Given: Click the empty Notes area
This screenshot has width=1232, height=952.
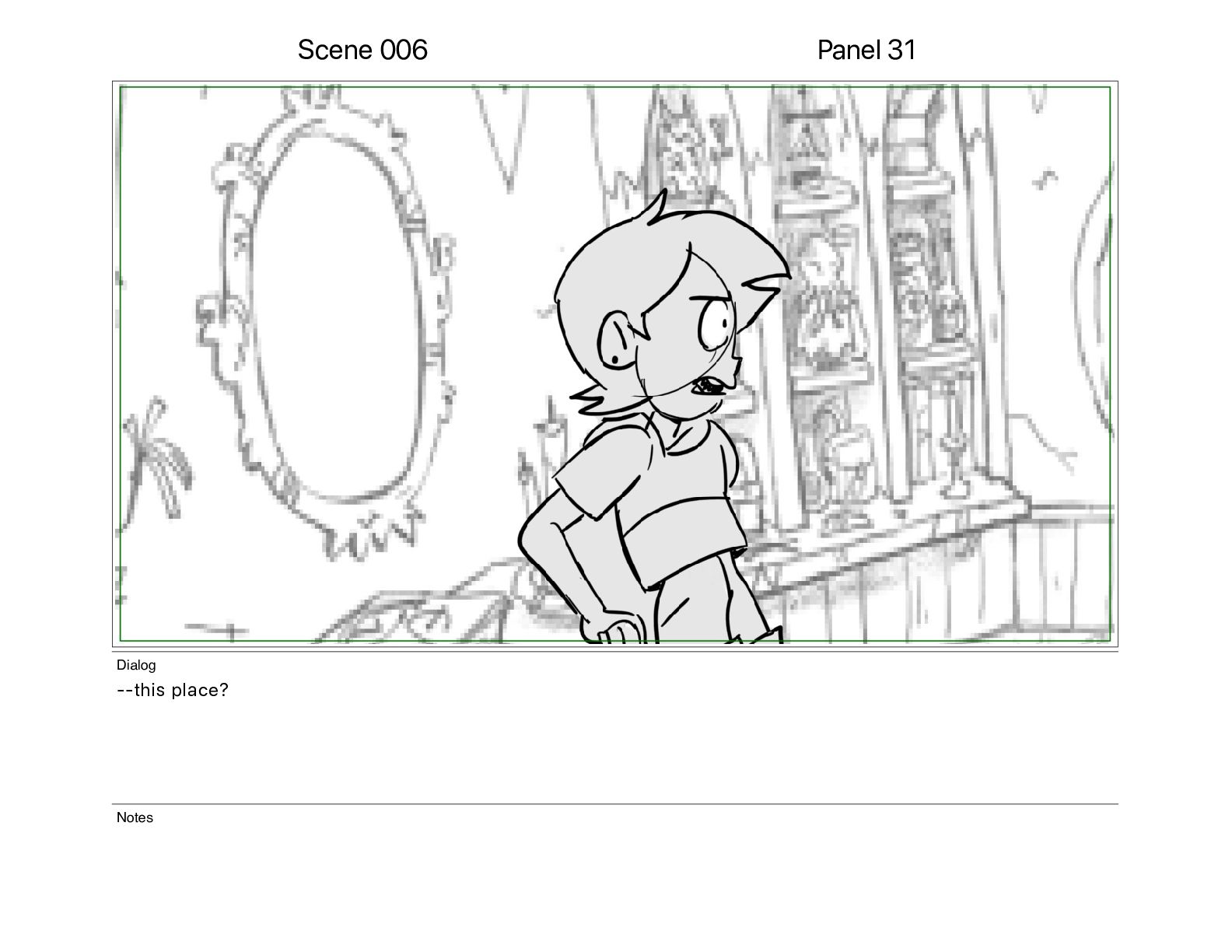Looking at the screenshot, I should [614, 879].
